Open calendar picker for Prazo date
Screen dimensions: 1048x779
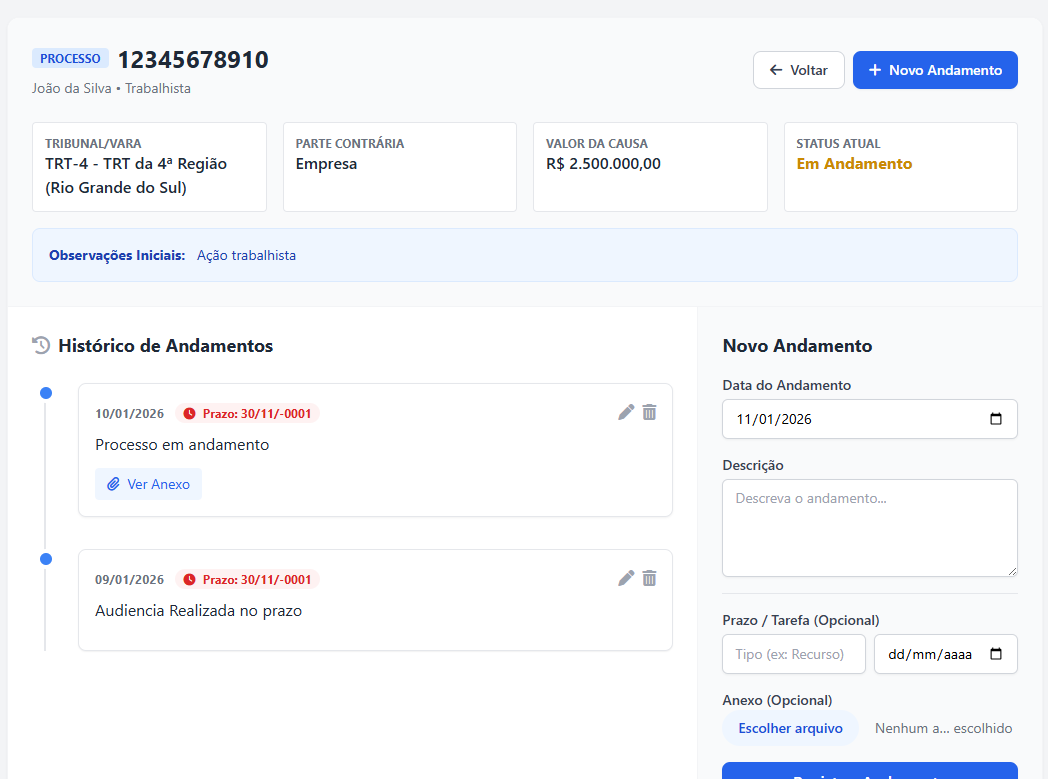995,654
